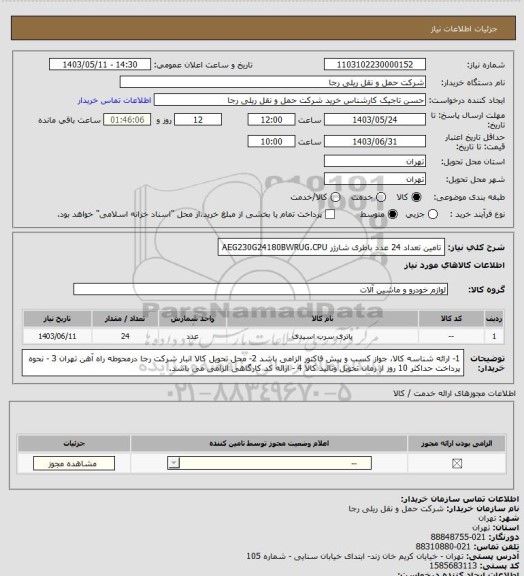Image resolution: width=524 pixels, height=576 pixels.
Task: Click the واحد شمارش column header
Action: 193,318
